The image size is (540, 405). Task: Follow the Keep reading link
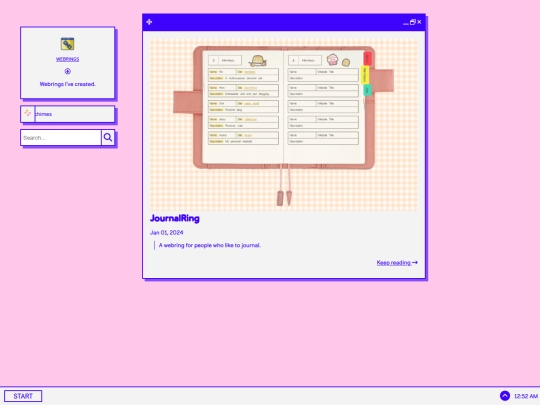tap(397, 263)
